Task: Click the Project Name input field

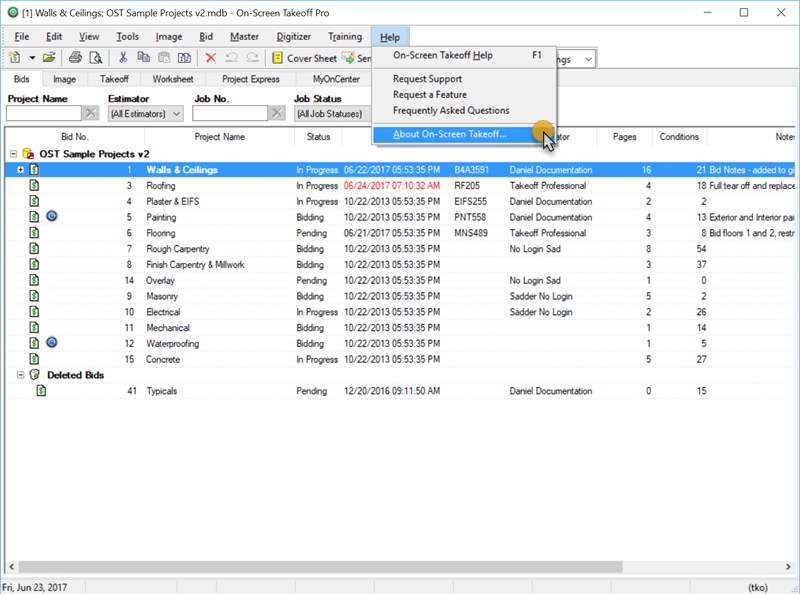Action: 44,113
